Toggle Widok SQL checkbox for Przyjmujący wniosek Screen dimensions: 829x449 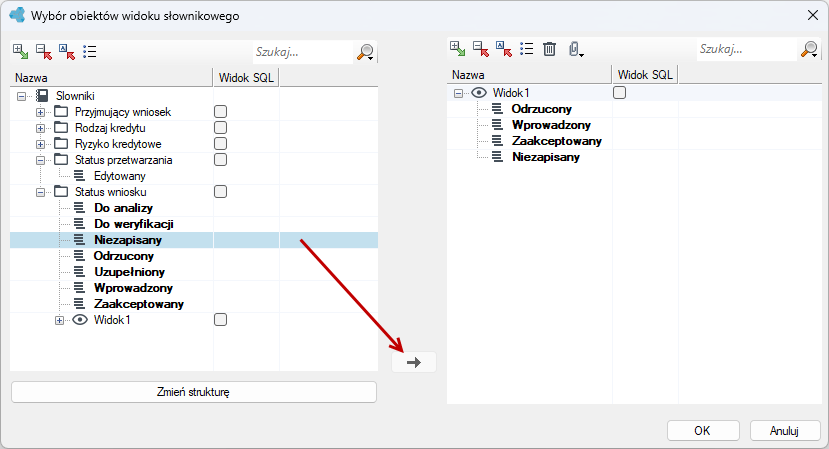point(220,112)
